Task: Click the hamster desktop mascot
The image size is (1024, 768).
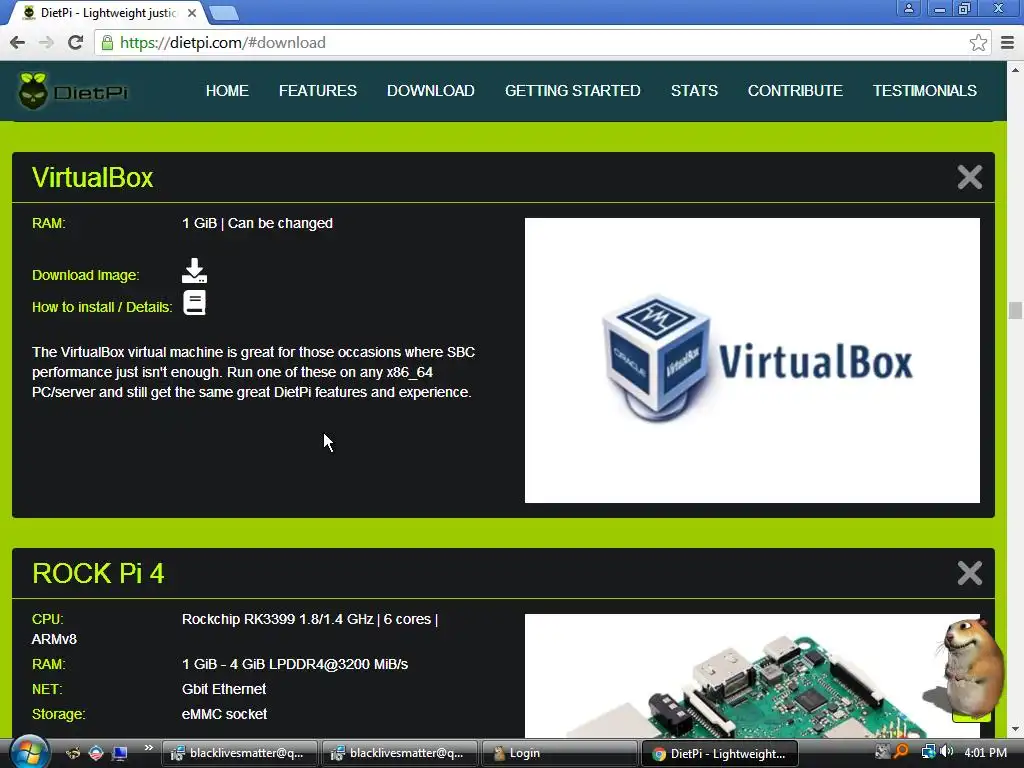Action: tap(971, 668)
